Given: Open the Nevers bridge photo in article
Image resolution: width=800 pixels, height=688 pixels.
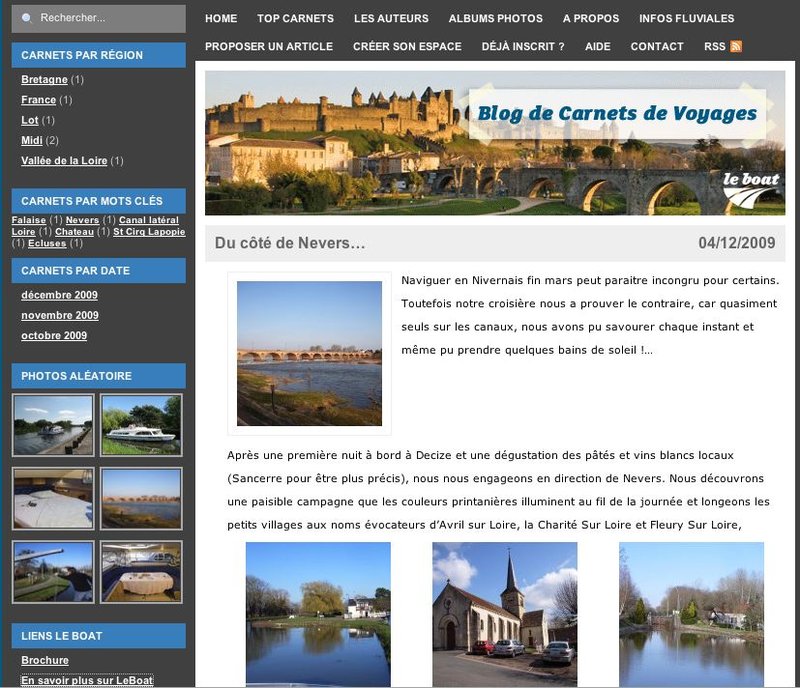Looking at the screenshot, I should [309, 353].
